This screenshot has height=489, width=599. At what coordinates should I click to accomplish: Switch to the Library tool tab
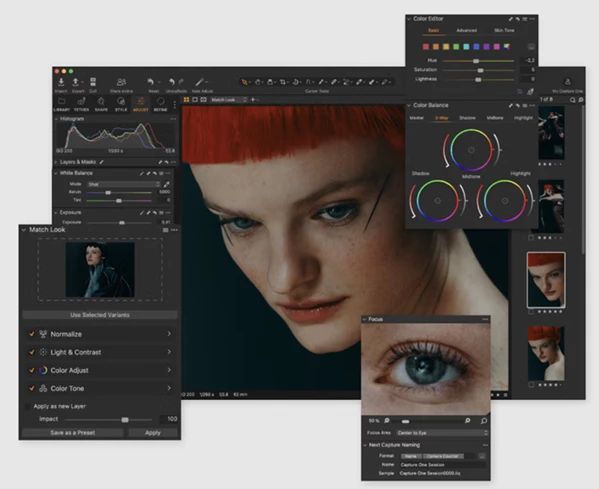(62, 104)
